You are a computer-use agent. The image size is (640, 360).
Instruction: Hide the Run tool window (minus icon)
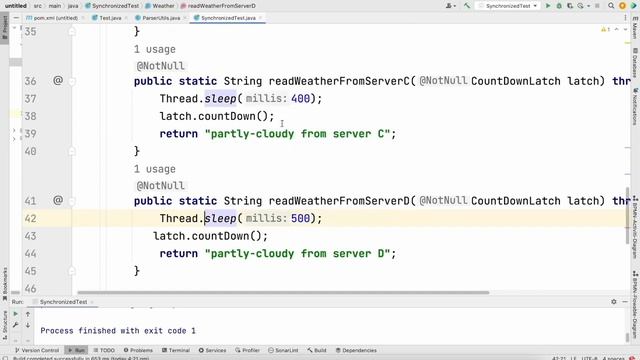pyautogui.click(x=625, y=302)
